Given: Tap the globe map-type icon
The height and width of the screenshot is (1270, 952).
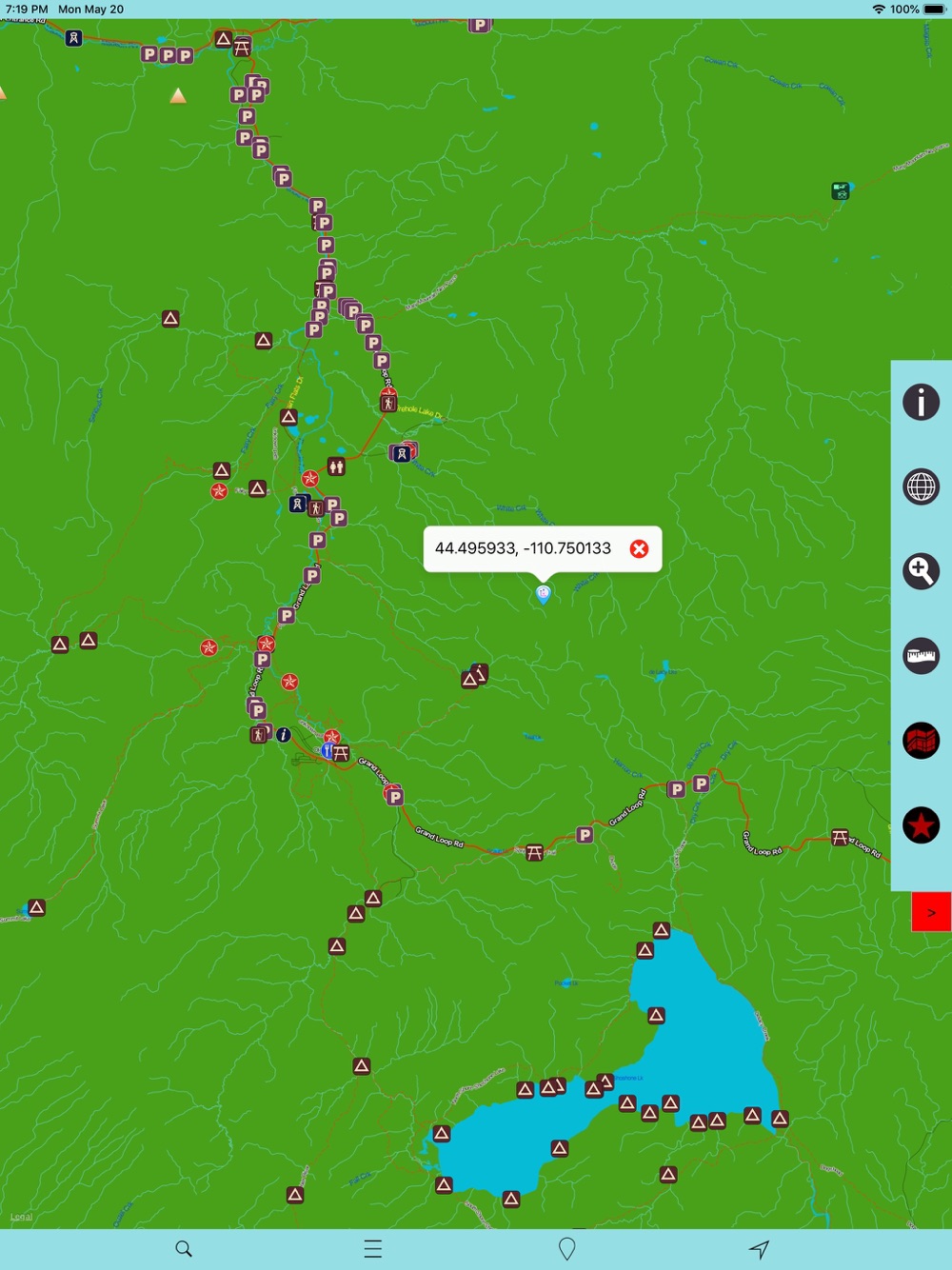Looking at the screenshot, I should [921, 486].
